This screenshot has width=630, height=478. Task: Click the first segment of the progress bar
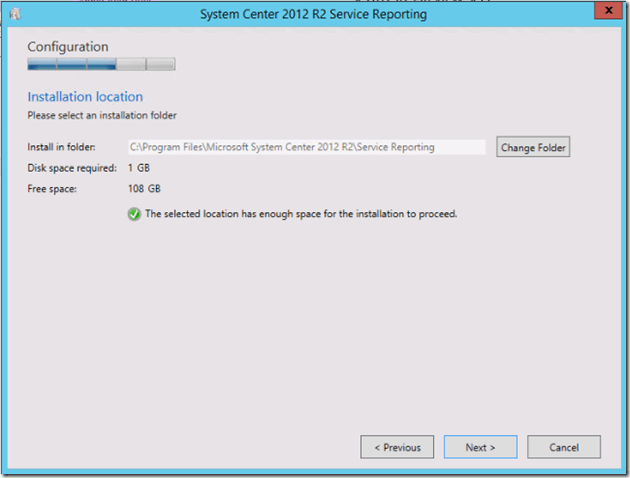pyautogui.click(x=41, y=66)
